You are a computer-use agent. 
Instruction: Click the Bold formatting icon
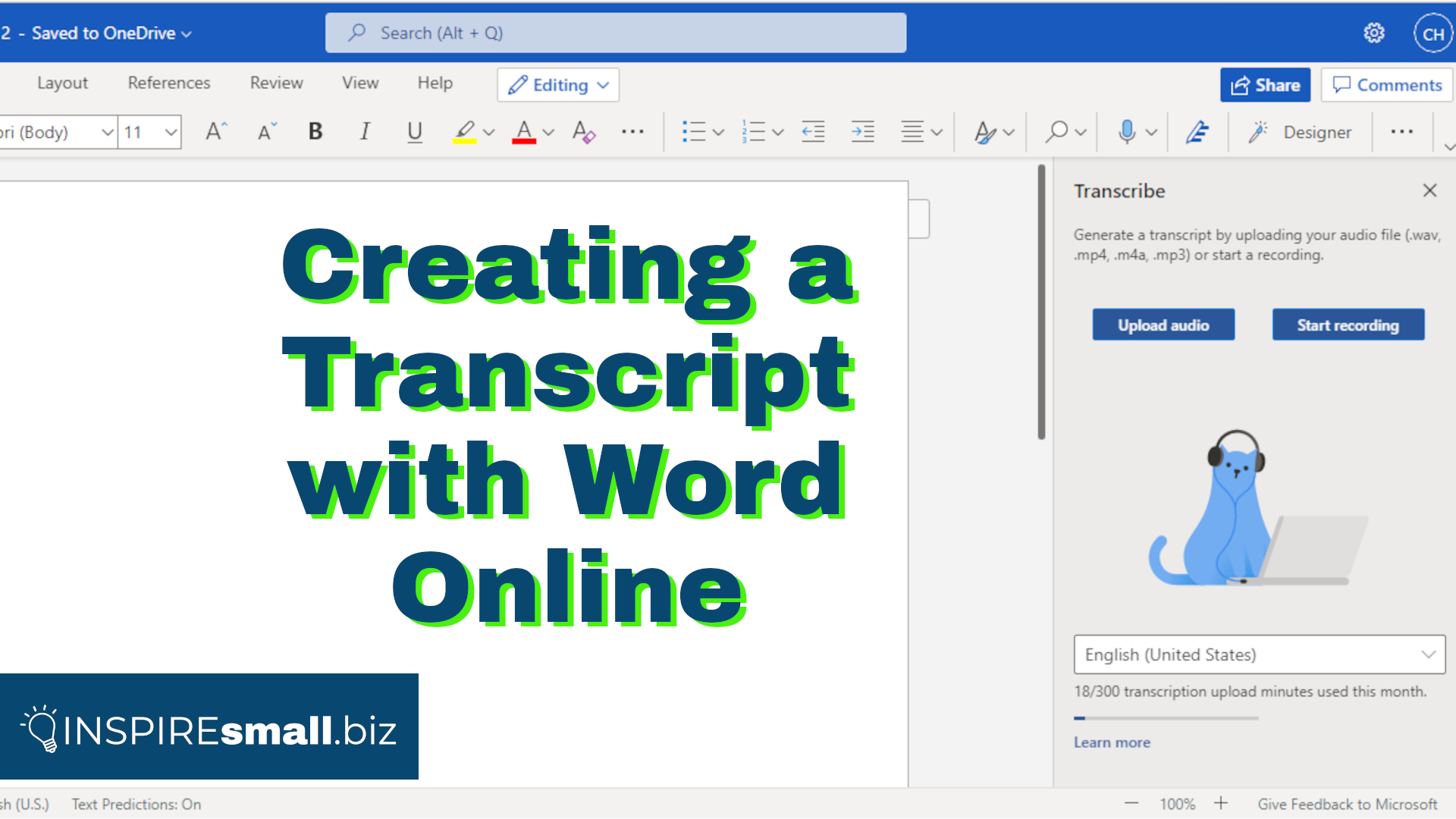[316, 131]
